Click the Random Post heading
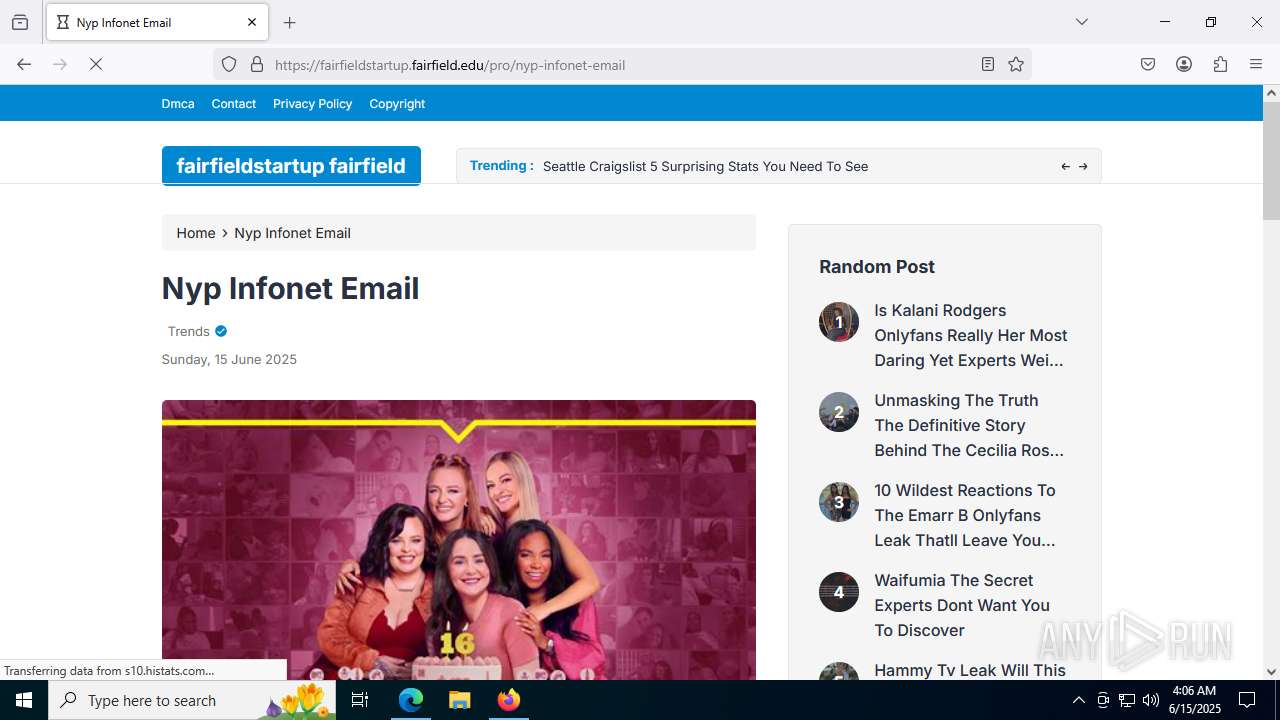The height and width of the screenshot is (720, 1280). tap(877, 267)
